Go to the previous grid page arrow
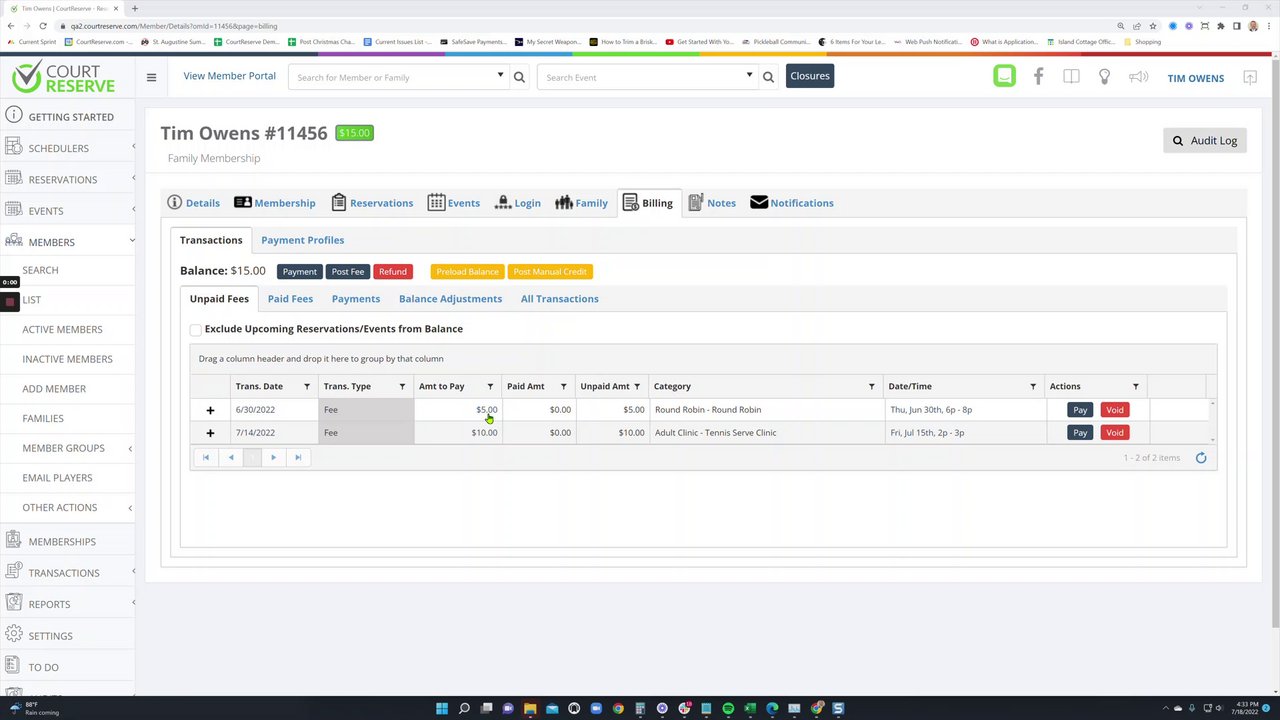Image resolution: width=1280 pixels, height=720 pixels. pos(231,457)
